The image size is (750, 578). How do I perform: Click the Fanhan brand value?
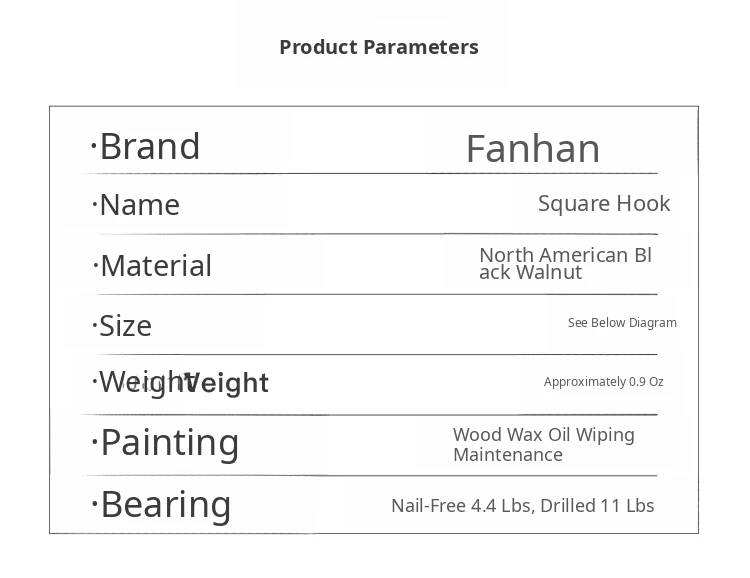[532, 149]
